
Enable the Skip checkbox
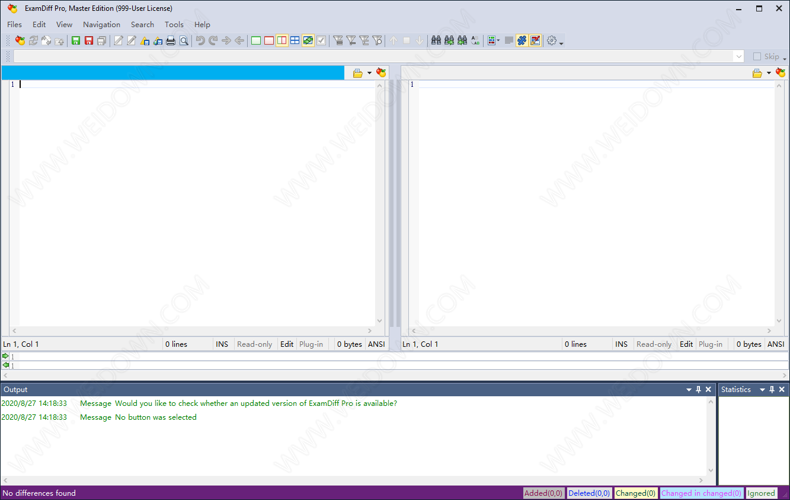point(757,56)
